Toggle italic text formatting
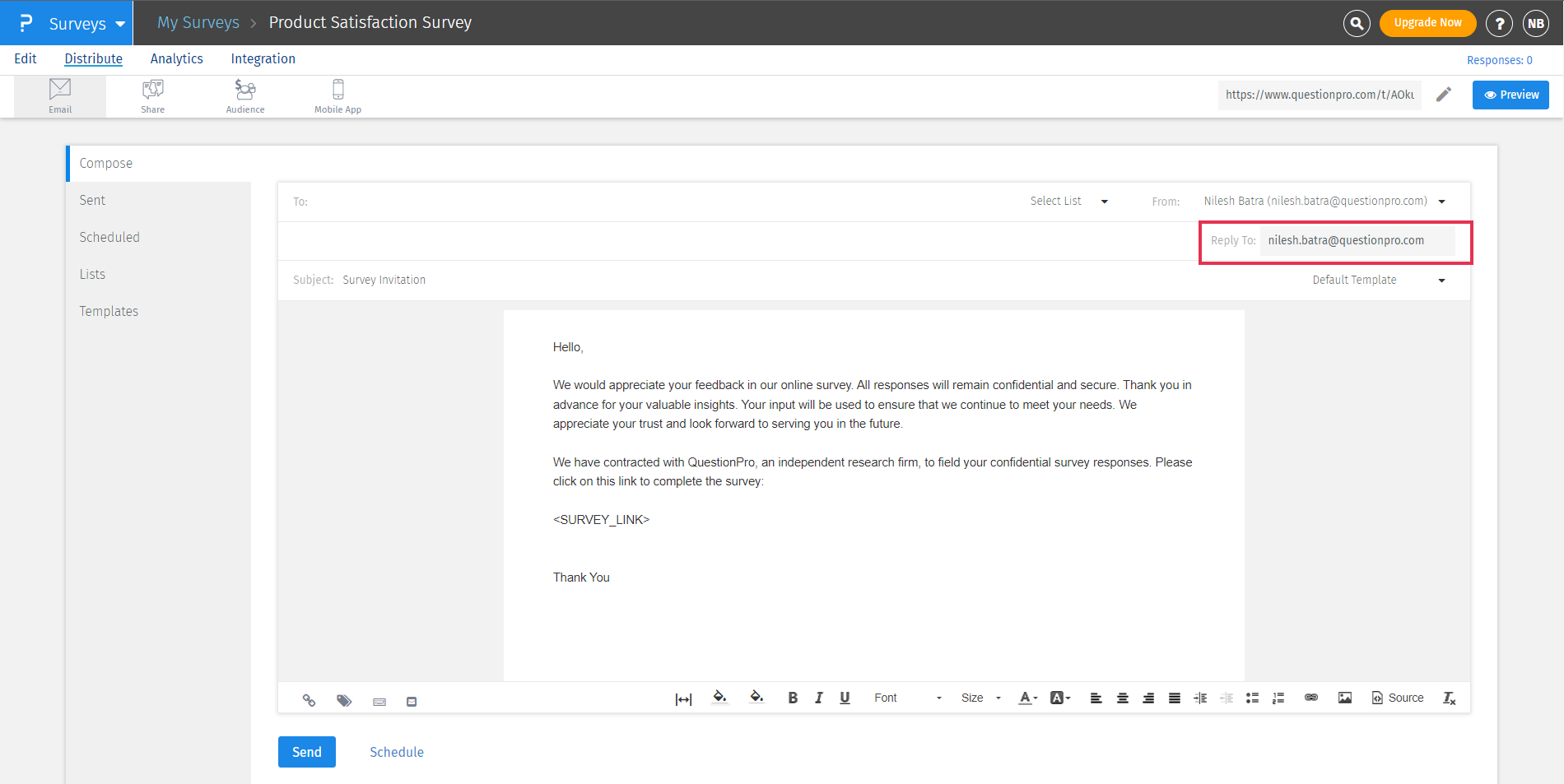 [819, 698]
